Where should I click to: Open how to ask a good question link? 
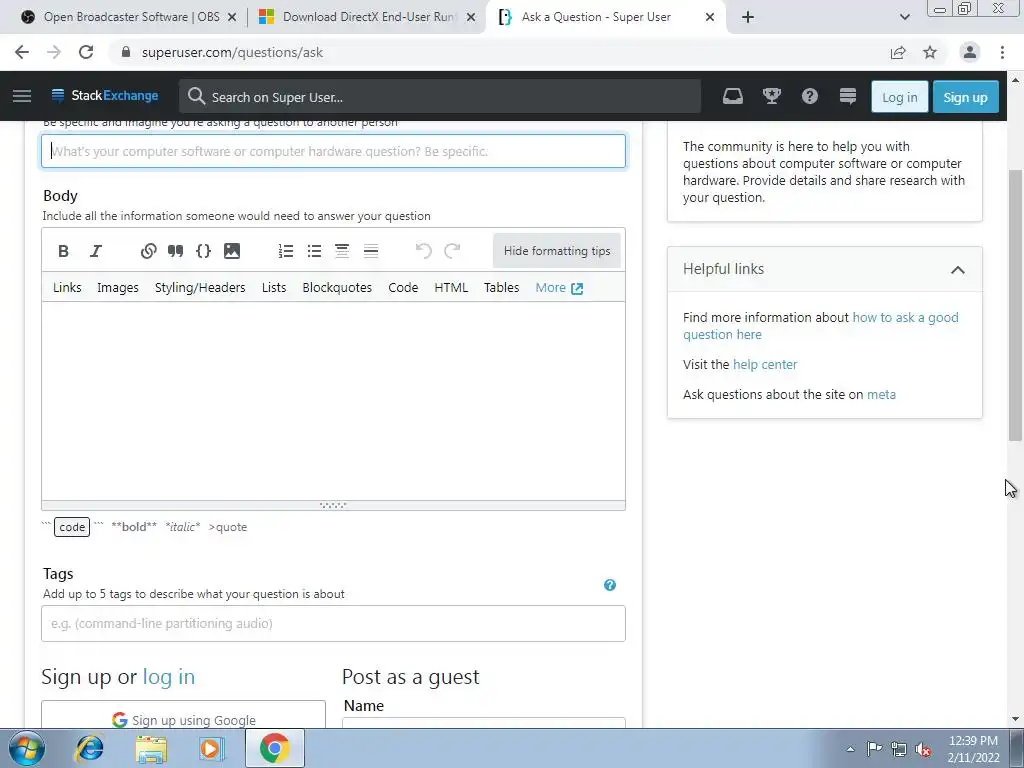click(820, 326)
